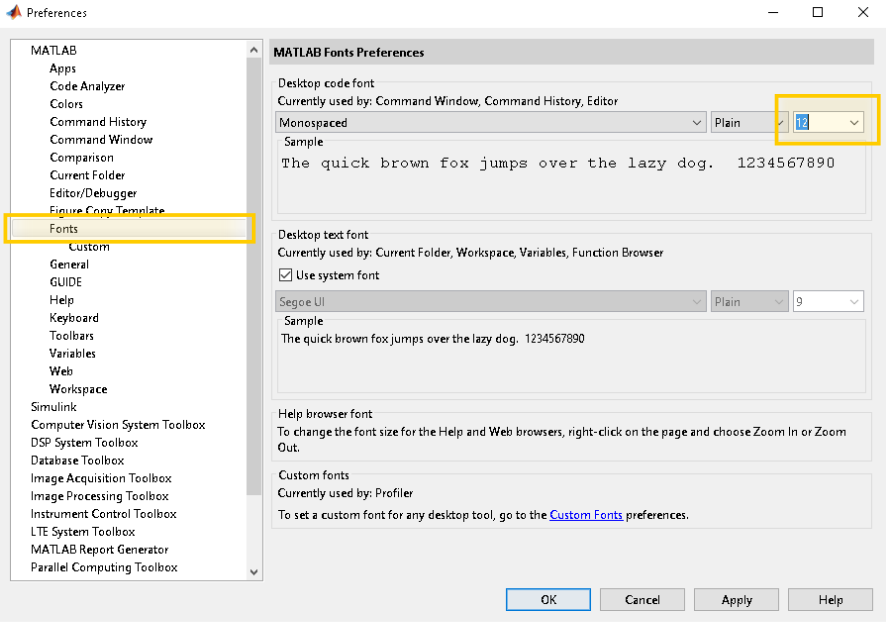Select Colors in the preferences tree
Screen dimensions: 886x622
(66, 104)
